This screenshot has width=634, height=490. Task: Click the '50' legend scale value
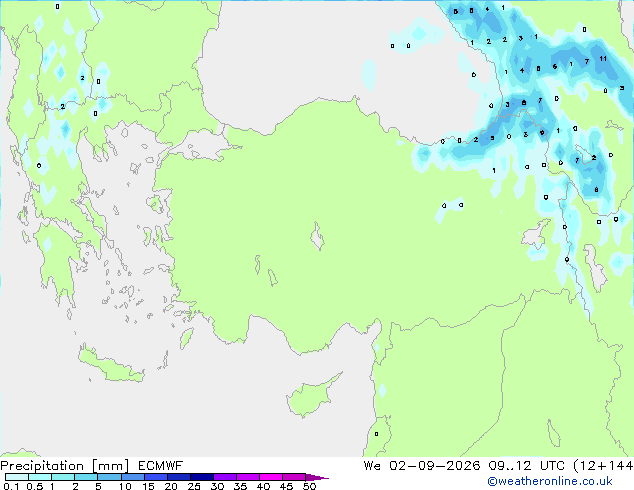(309, 486)
